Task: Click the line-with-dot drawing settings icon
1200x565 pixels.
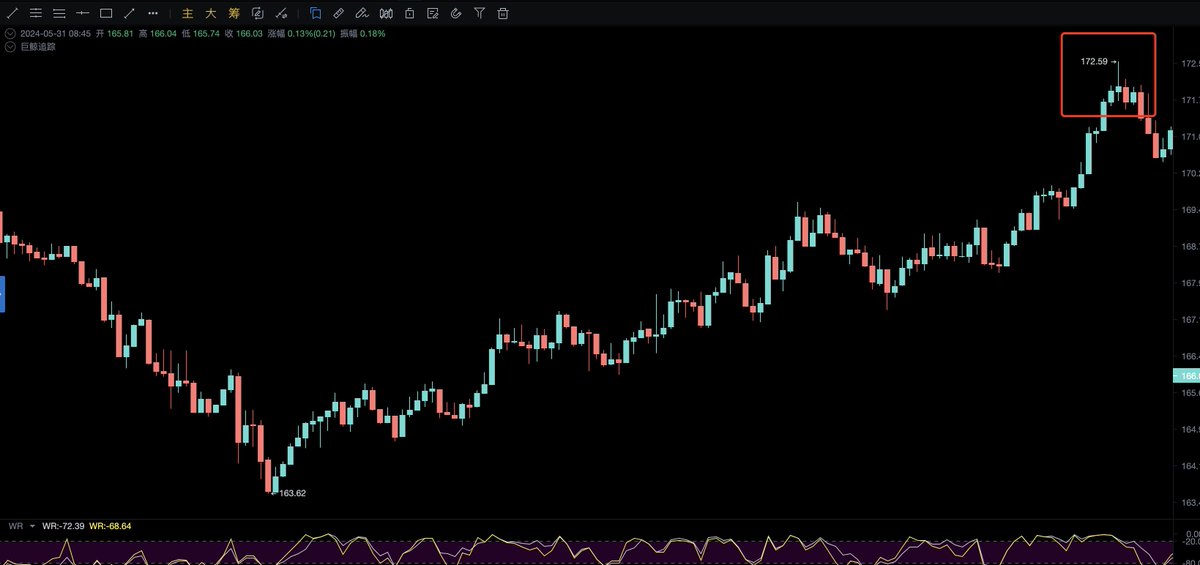Action: [281, 14]
